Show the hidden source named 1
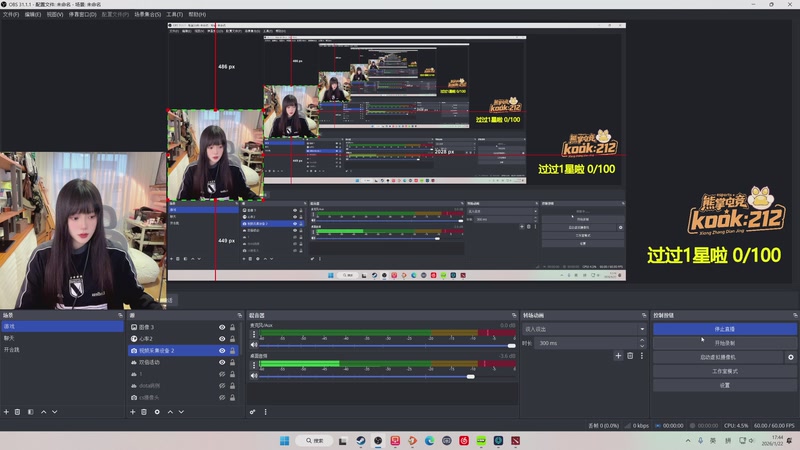 coord(222,374)
